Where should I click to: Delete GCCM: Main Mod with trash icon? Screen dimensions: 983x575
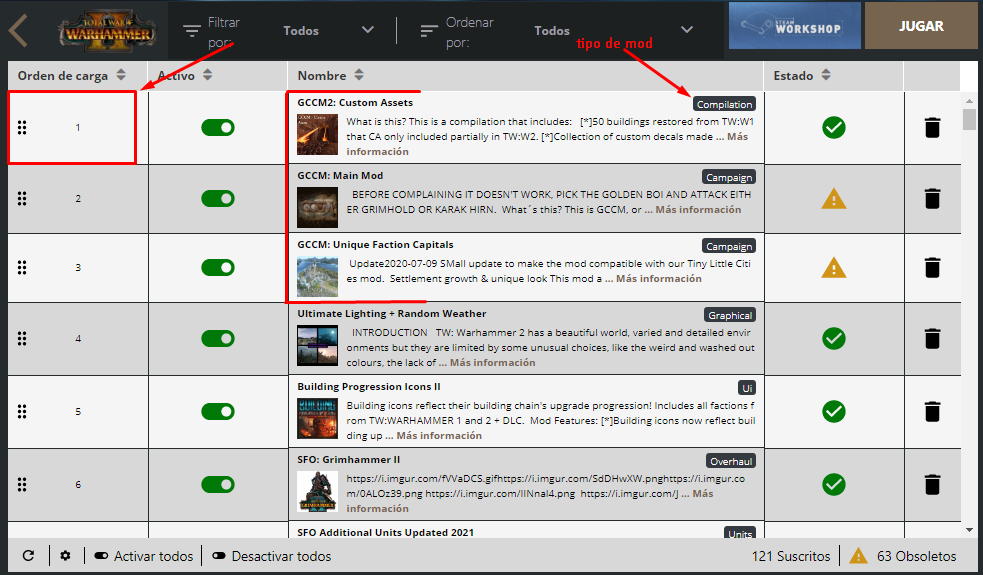[932, 199]
